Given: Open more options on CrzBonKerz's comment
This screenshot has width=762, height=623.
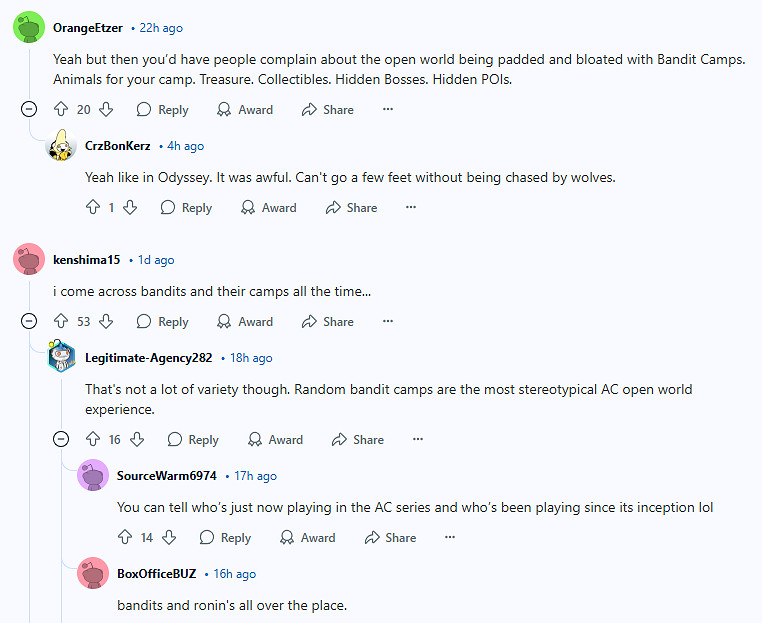Looking at the screenshot, I should pyautogui.click(x=410, y=207).
